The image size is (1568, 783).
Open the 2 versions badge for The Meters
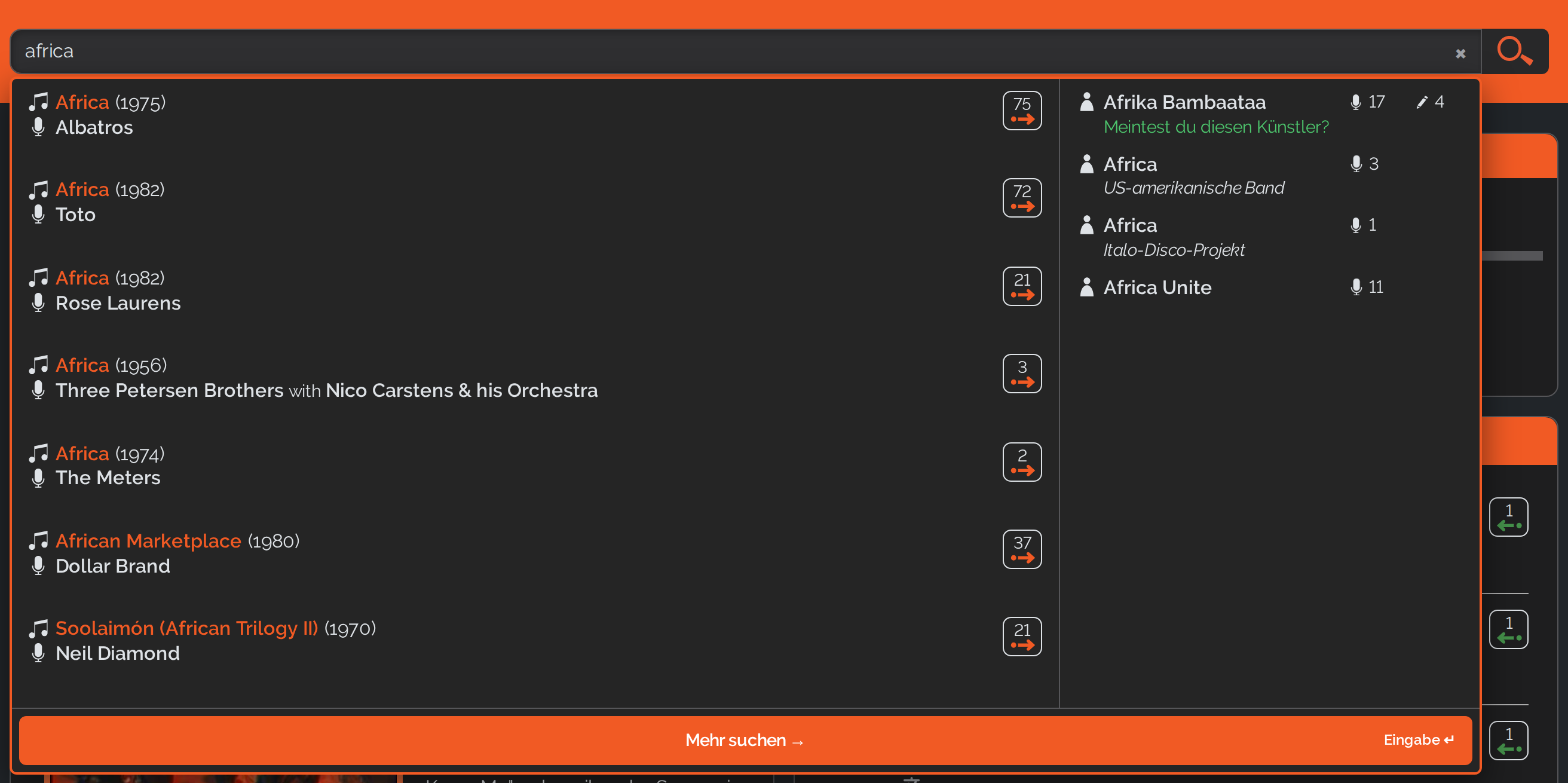(x=1022, y=461)
